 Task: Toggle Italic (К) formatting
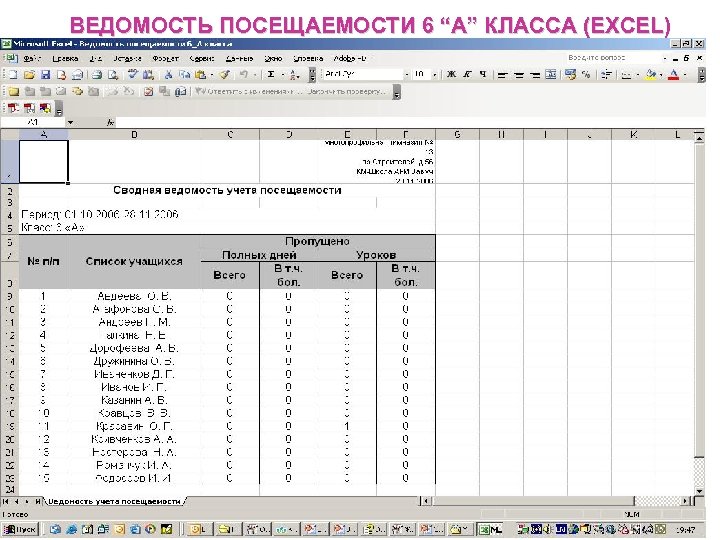[467, 74]
